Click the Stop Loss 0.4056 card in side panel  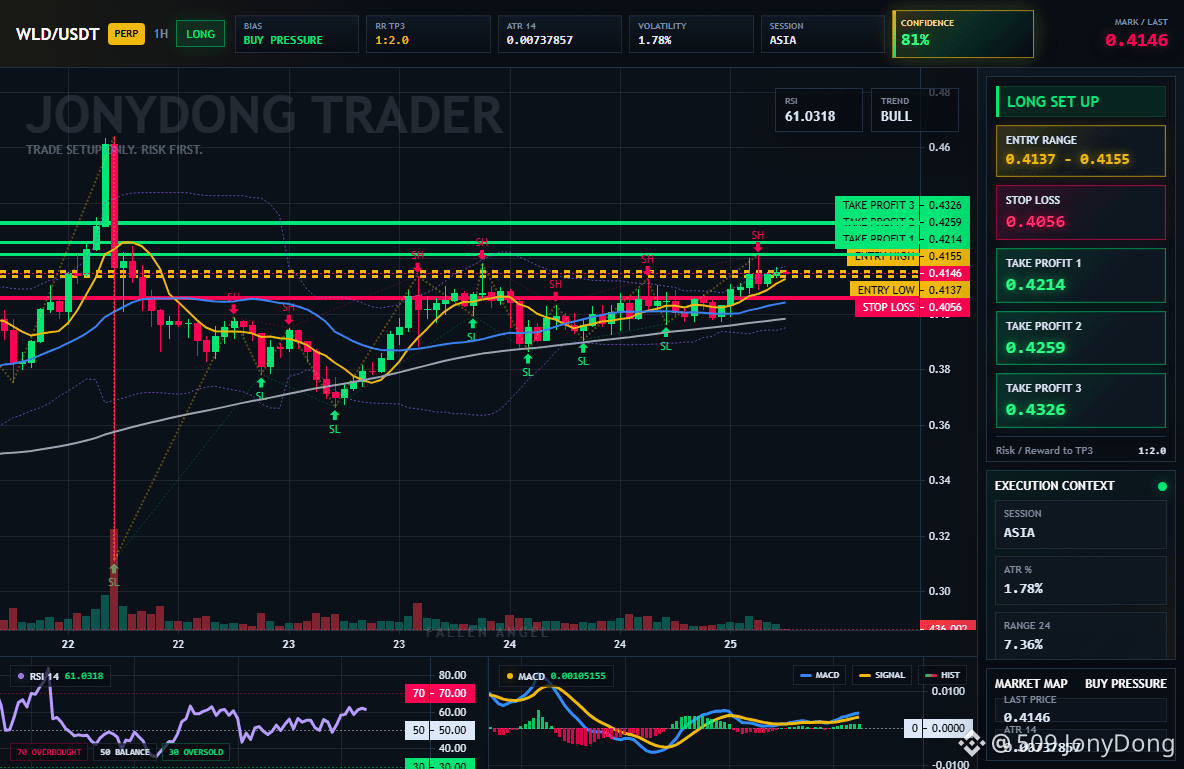click(x=1081, y=212)
